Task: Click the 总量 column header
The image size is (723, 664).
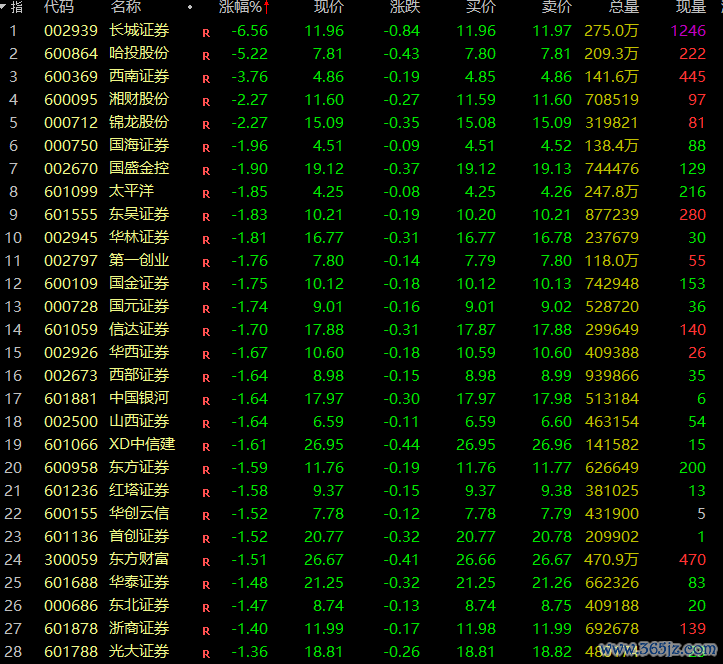Action: tap(624, 6)
